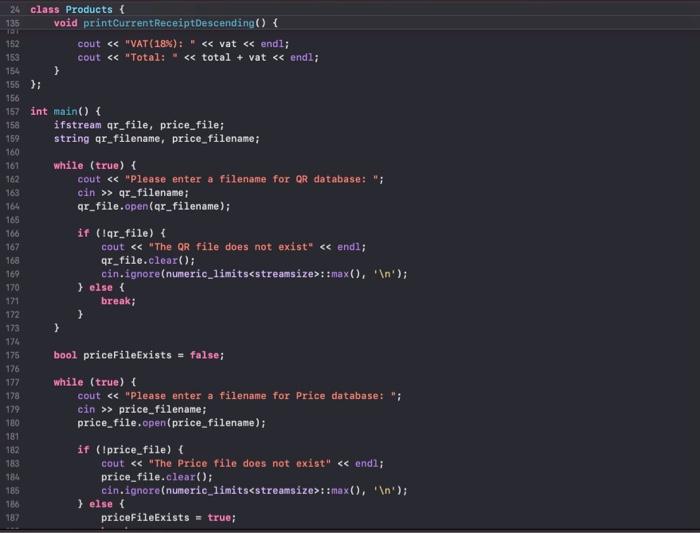Image resolution: width=700 pixels, height=533 pixels.
Task: Click the closing "};" on line 155
Action: (x=36, y=84)
